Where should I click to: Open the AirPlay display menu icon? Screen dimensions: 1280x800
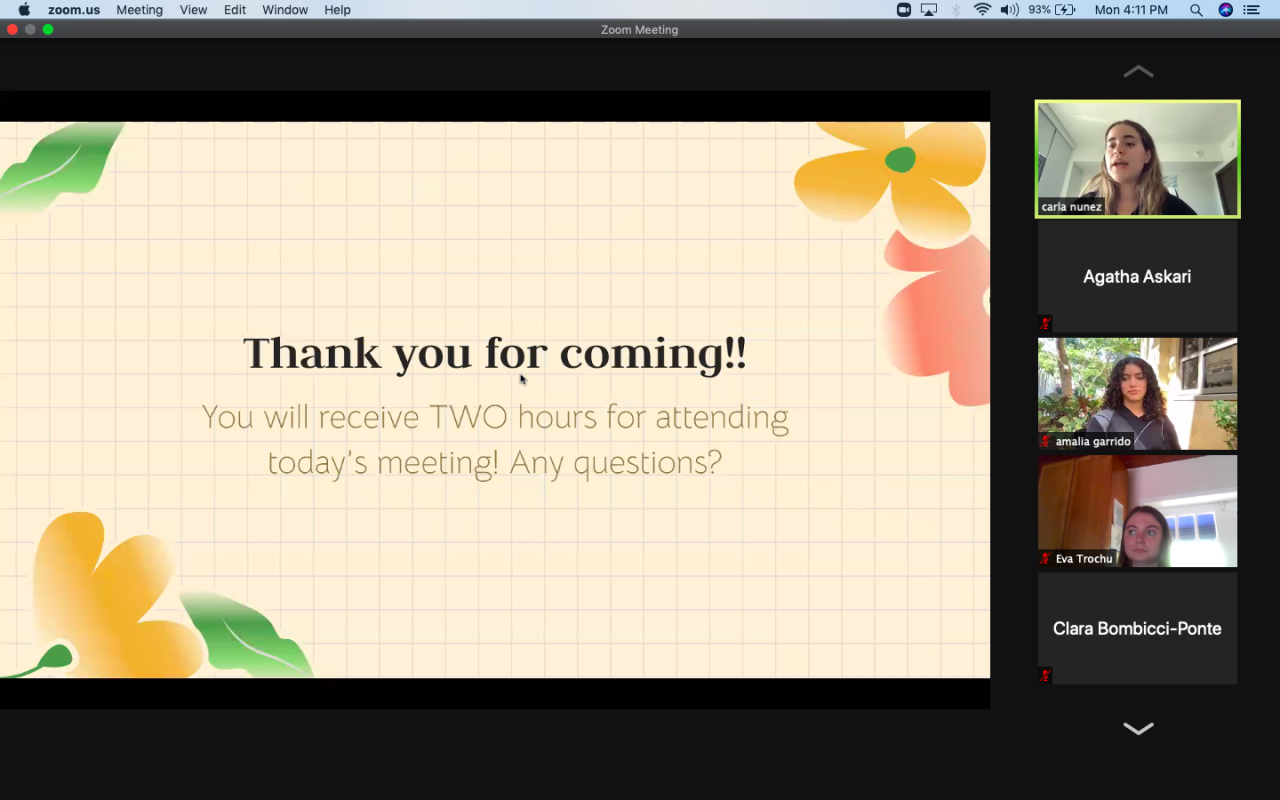pyautogui.click(x=929, y=10)
